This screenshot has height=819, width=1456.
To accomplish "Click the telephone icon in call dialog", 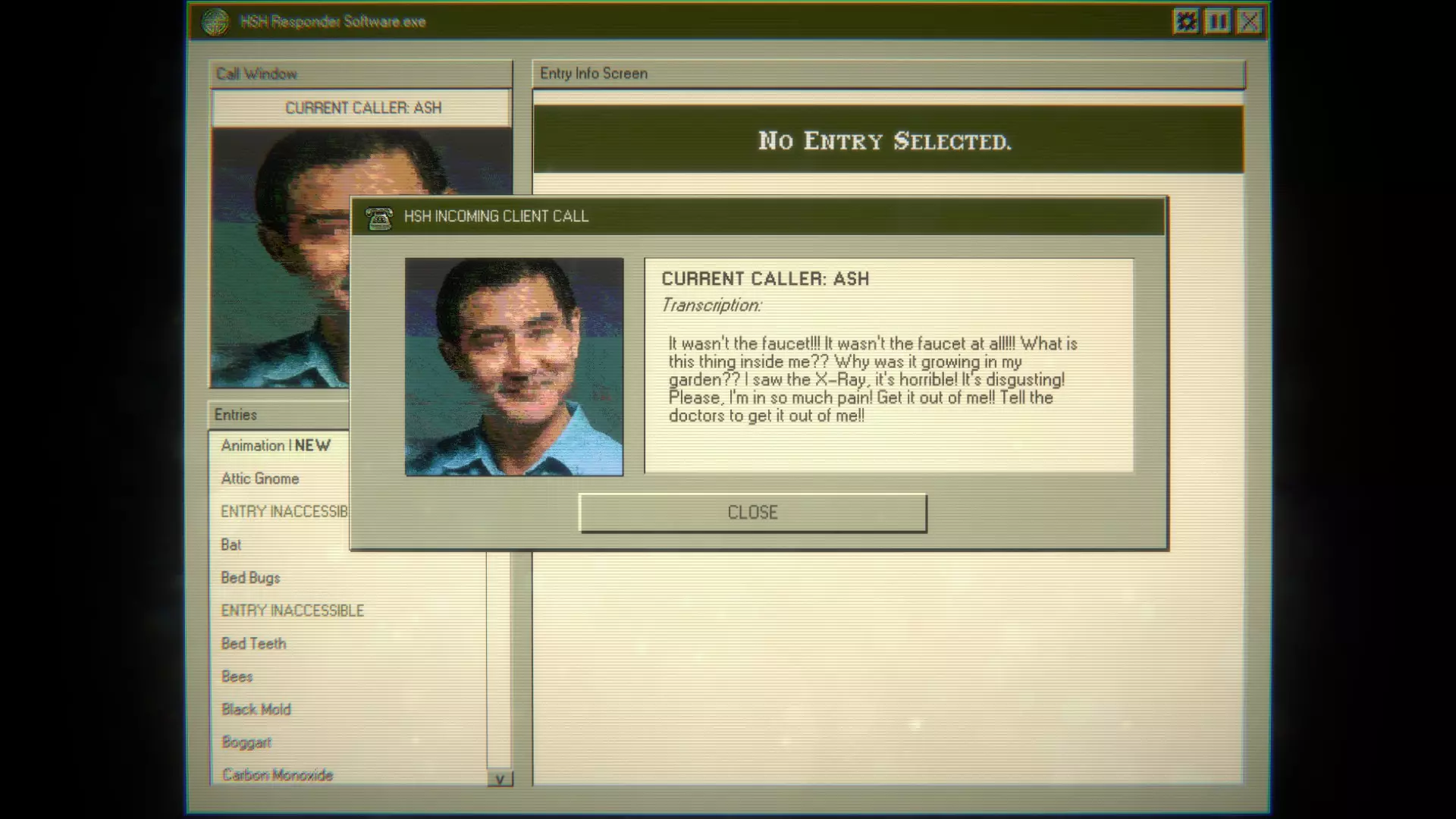I will point(378,218).
